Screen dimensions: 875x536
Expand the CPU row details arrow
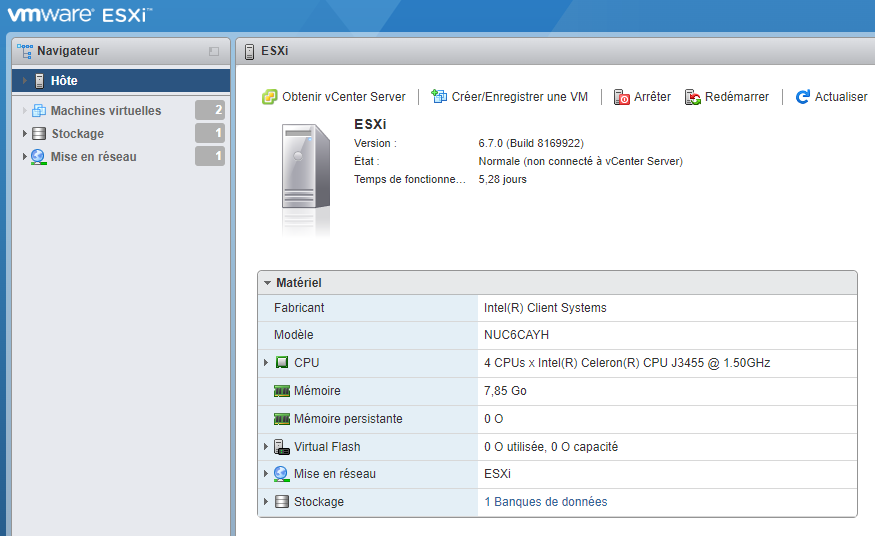click(x=266, y=363)
